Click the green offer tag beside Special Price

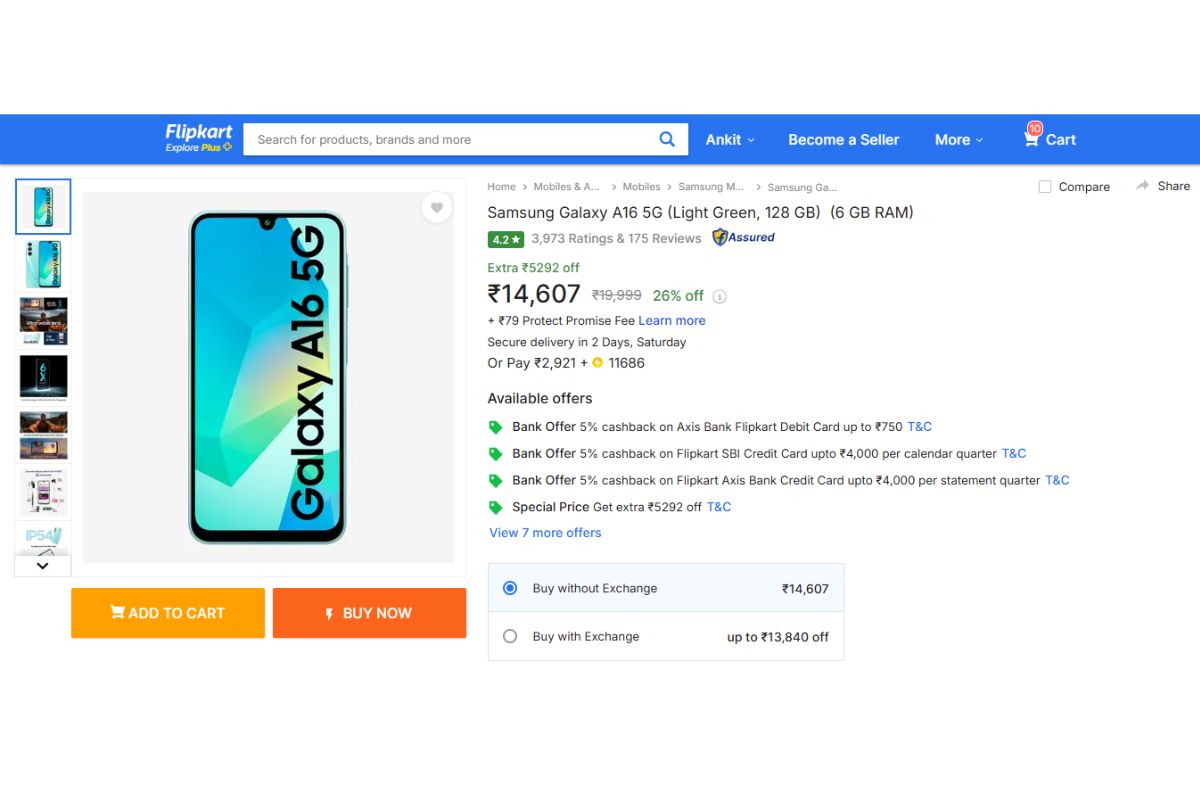coord(496,507)
